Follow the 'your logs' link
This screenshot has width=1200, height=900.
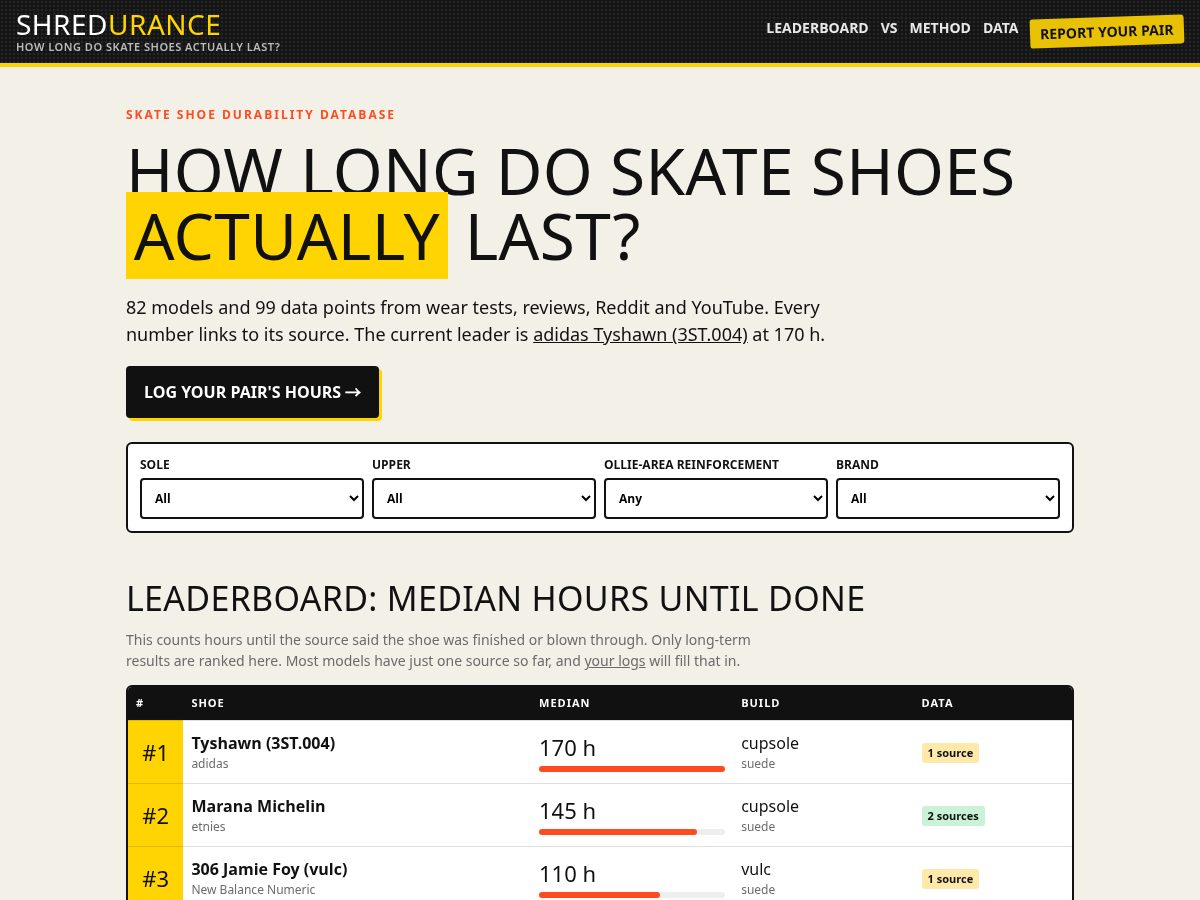click(615, 661)
